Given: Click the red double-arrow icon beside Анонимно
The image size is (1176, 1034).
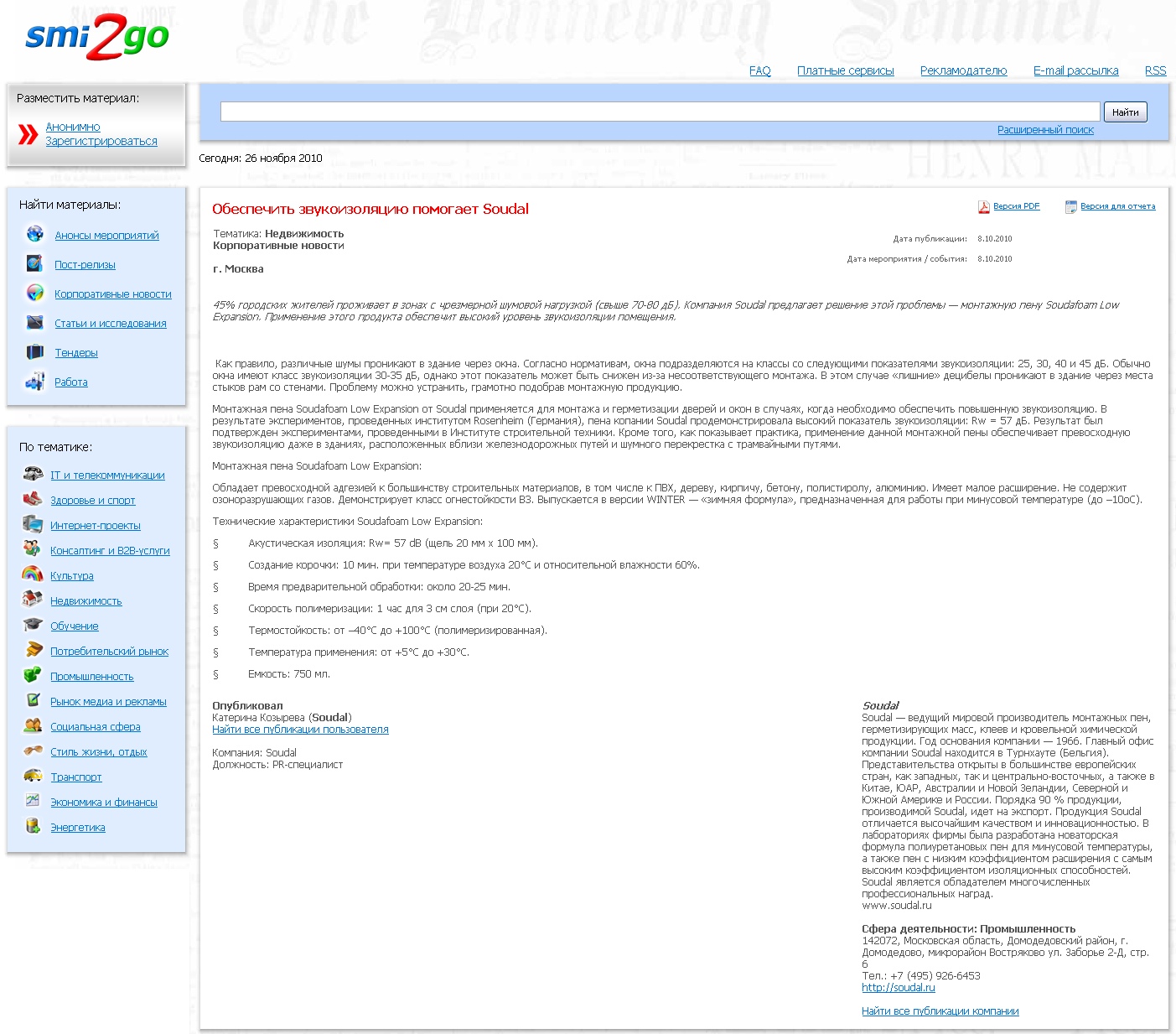Looking at the screenshot, I should [28, 134].
